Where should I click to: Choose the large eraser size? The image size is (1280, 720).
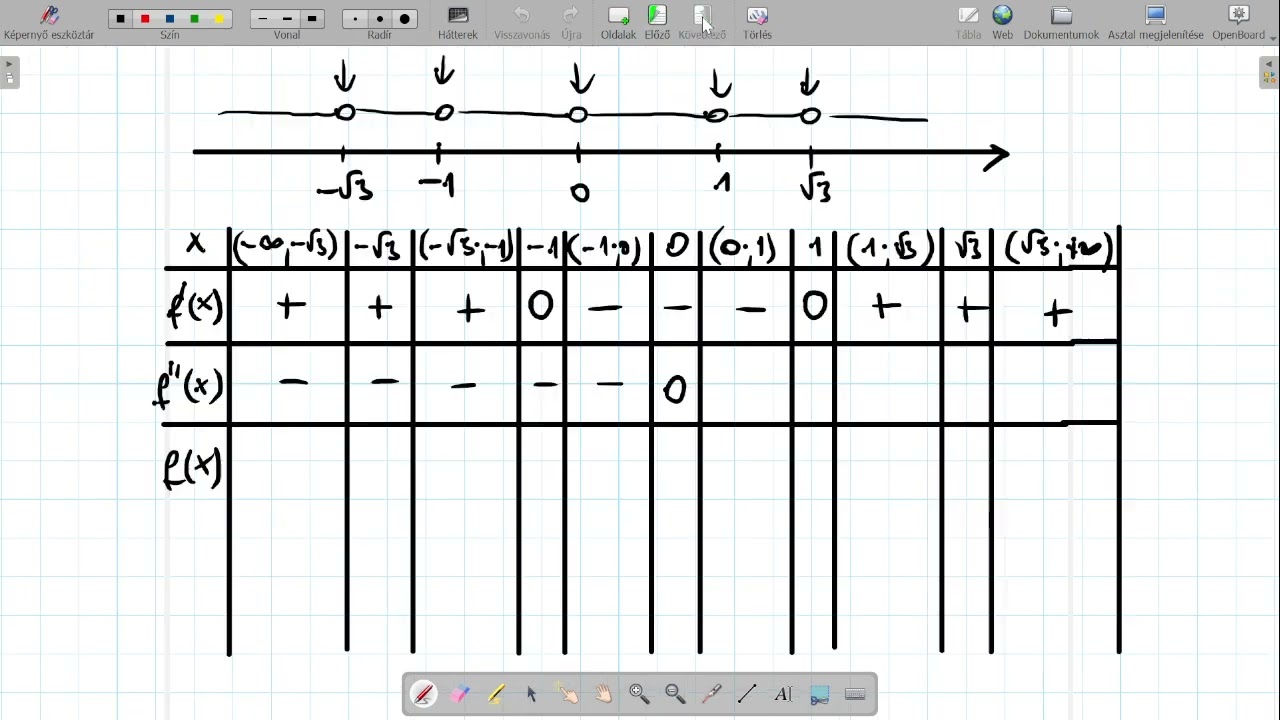(404, 19)
